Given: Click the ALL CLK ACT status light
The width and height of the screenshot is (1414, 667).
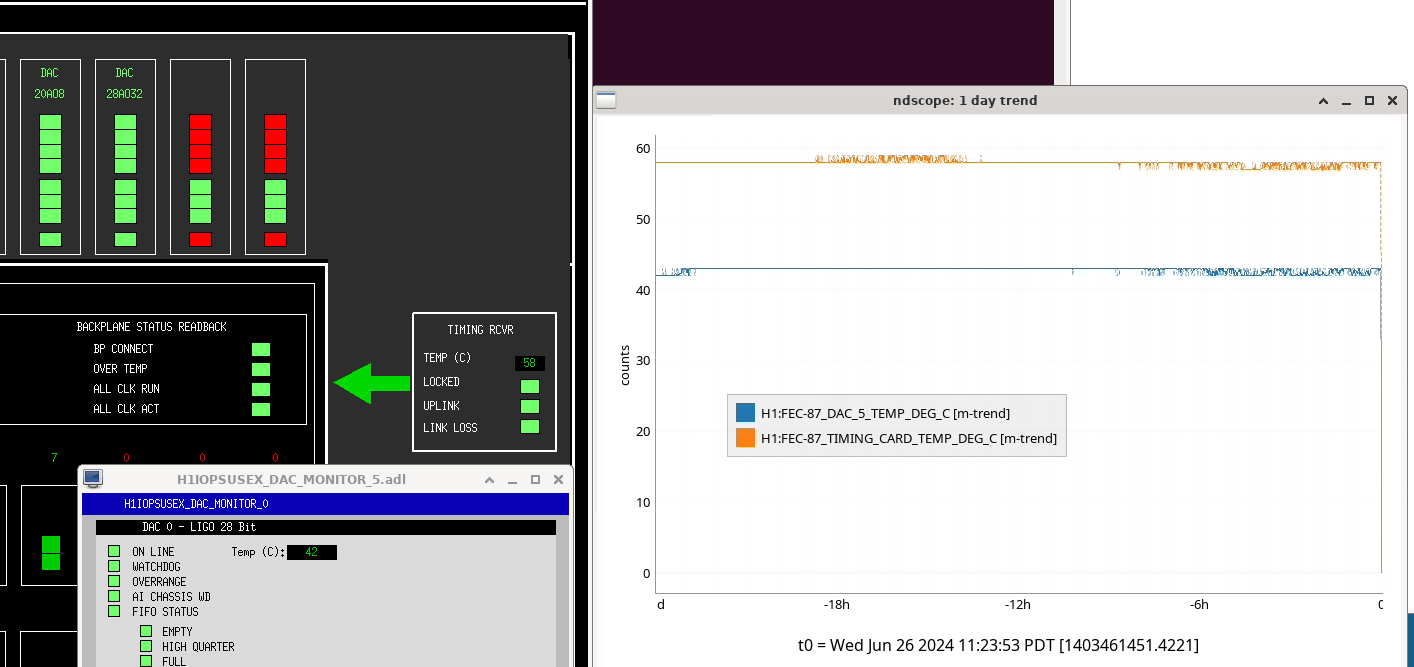Looking at the screenshot, I should 261,409.
